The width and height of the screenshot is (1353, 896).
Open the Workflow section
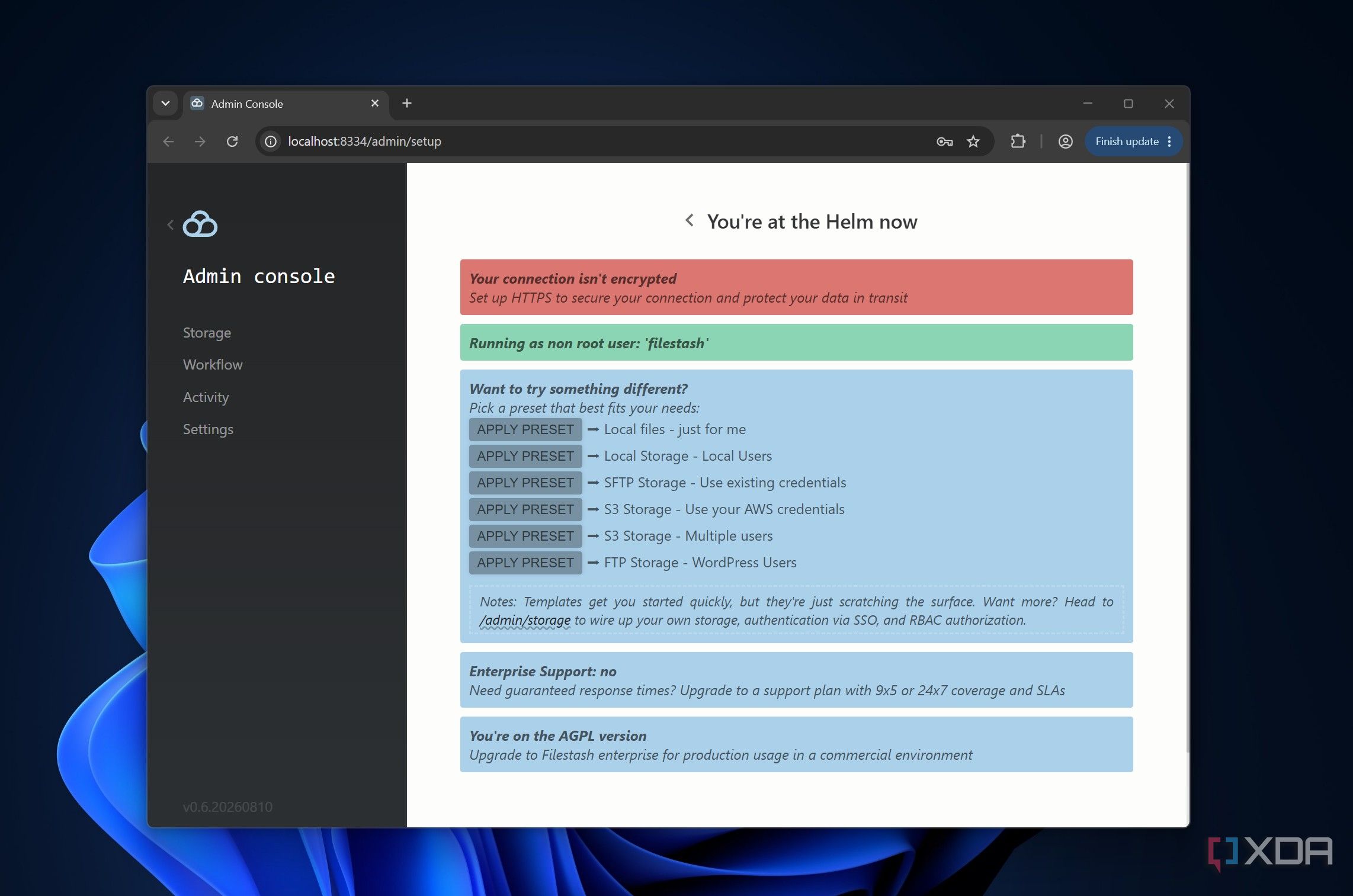(x=213, y=365)
